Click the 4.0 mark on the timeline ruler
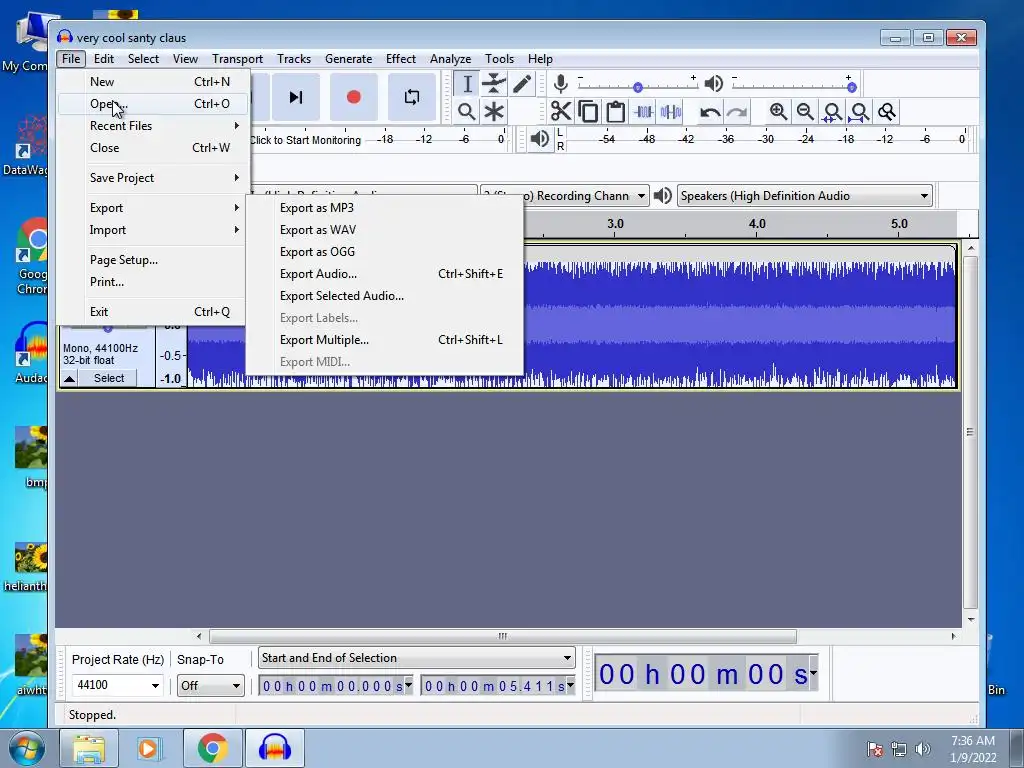Screen dimensions: 1024x768 [757, 223]
